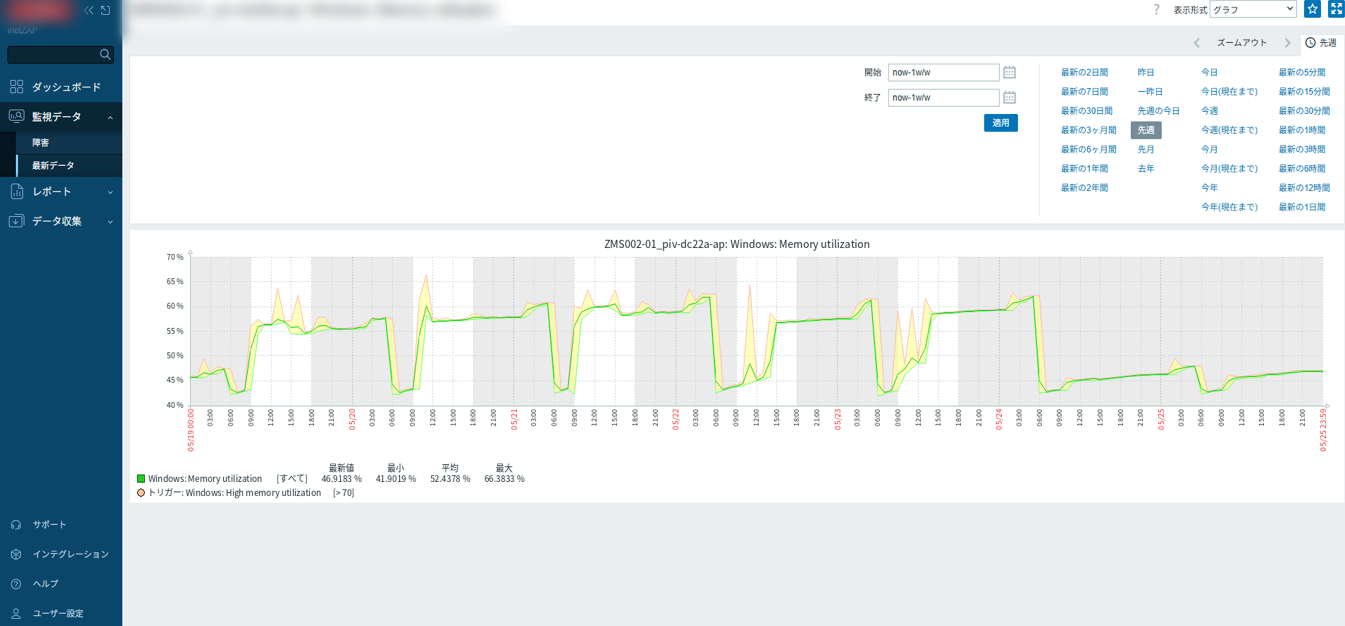Open the start date calendar picker

point(1009,73)
